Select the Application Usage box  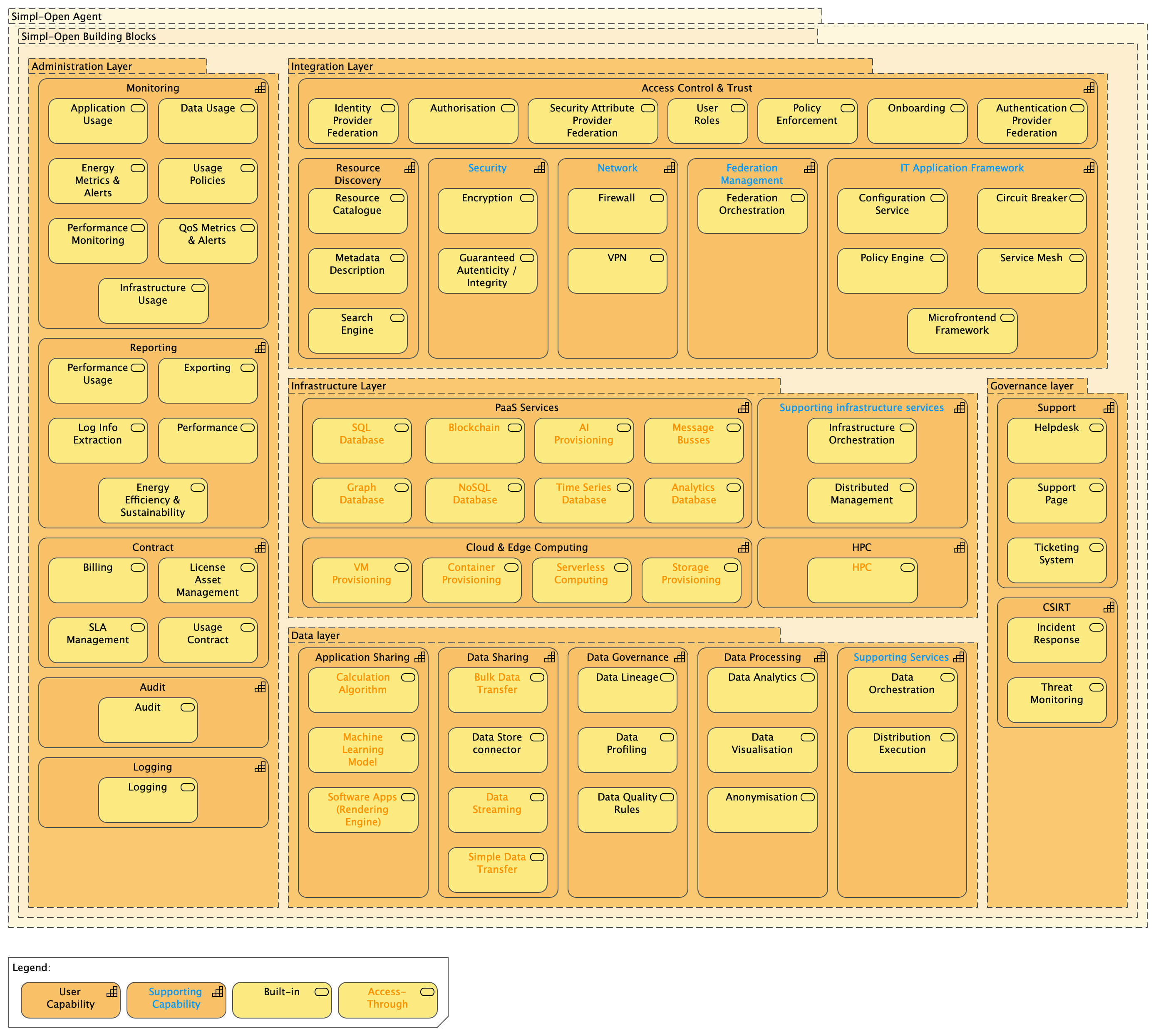98,121
